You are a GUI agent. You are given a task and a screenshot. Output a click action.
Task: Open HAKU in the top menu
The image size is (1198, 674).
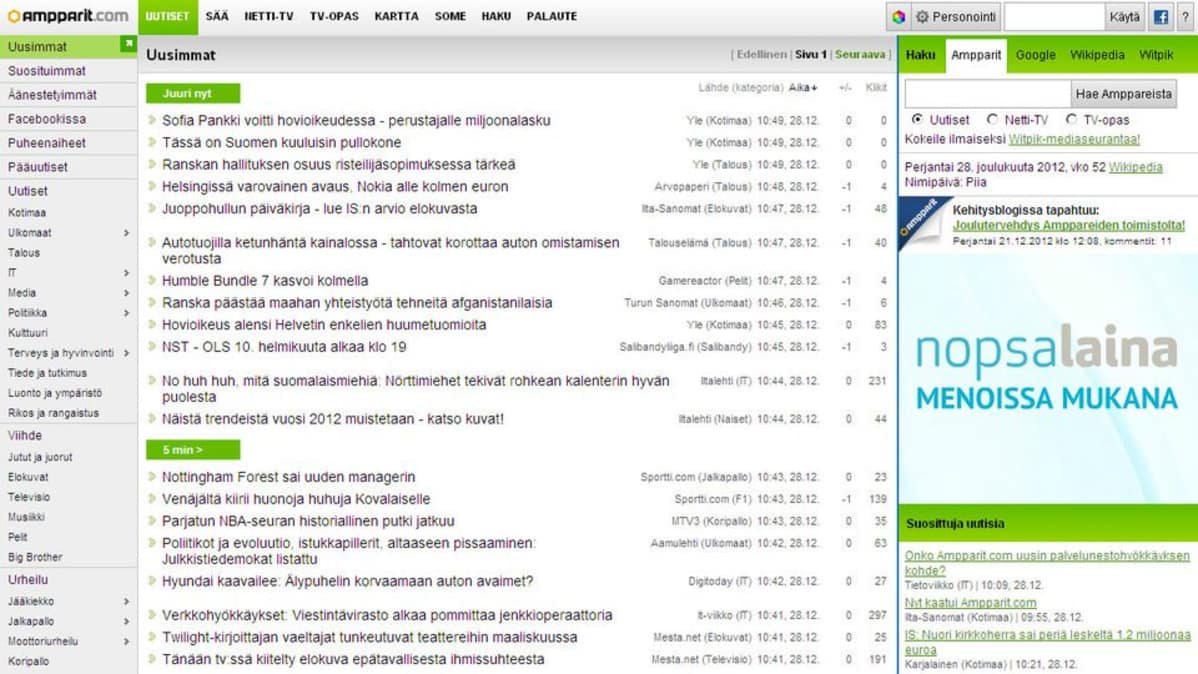(496, 16)
